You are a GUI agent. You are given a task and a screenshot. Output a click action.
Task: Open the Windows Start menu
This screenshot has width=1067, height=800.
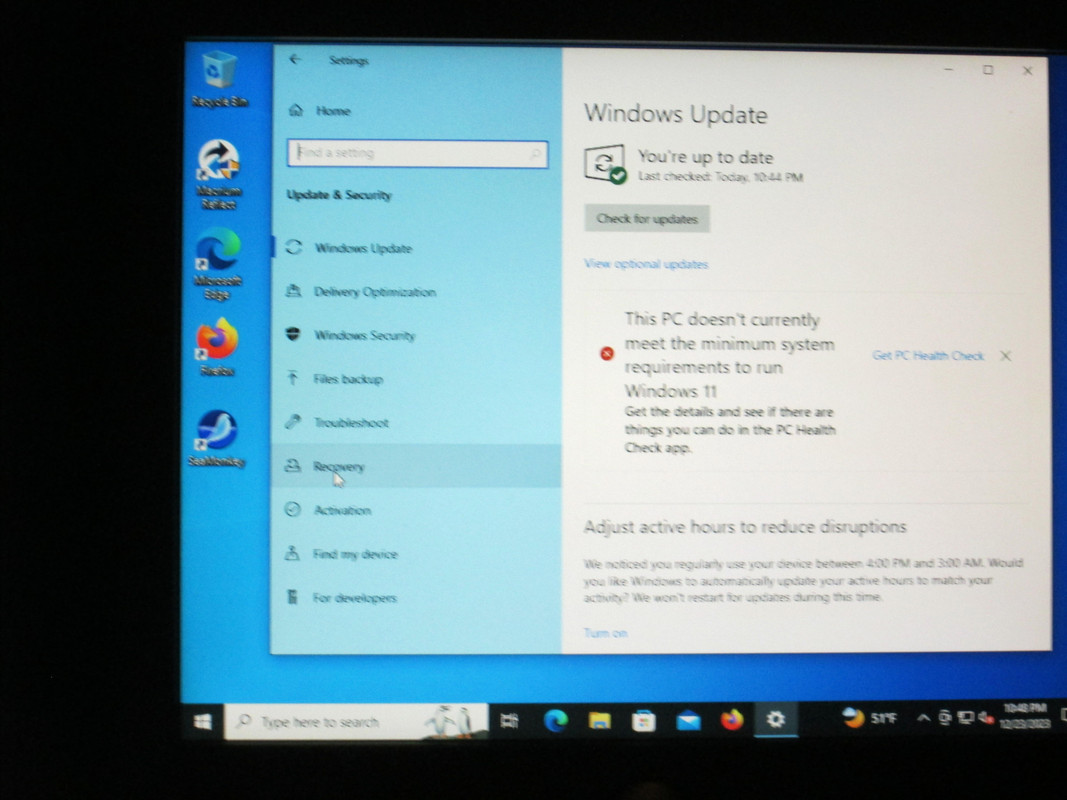[x=202, y=721]
